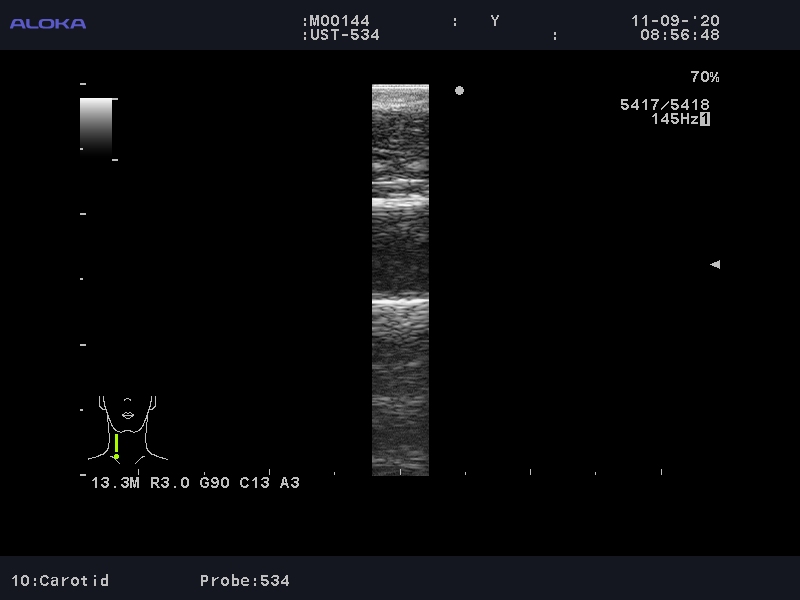Click the ALOKA logo
800x600 pixels.
coord(48,23)
